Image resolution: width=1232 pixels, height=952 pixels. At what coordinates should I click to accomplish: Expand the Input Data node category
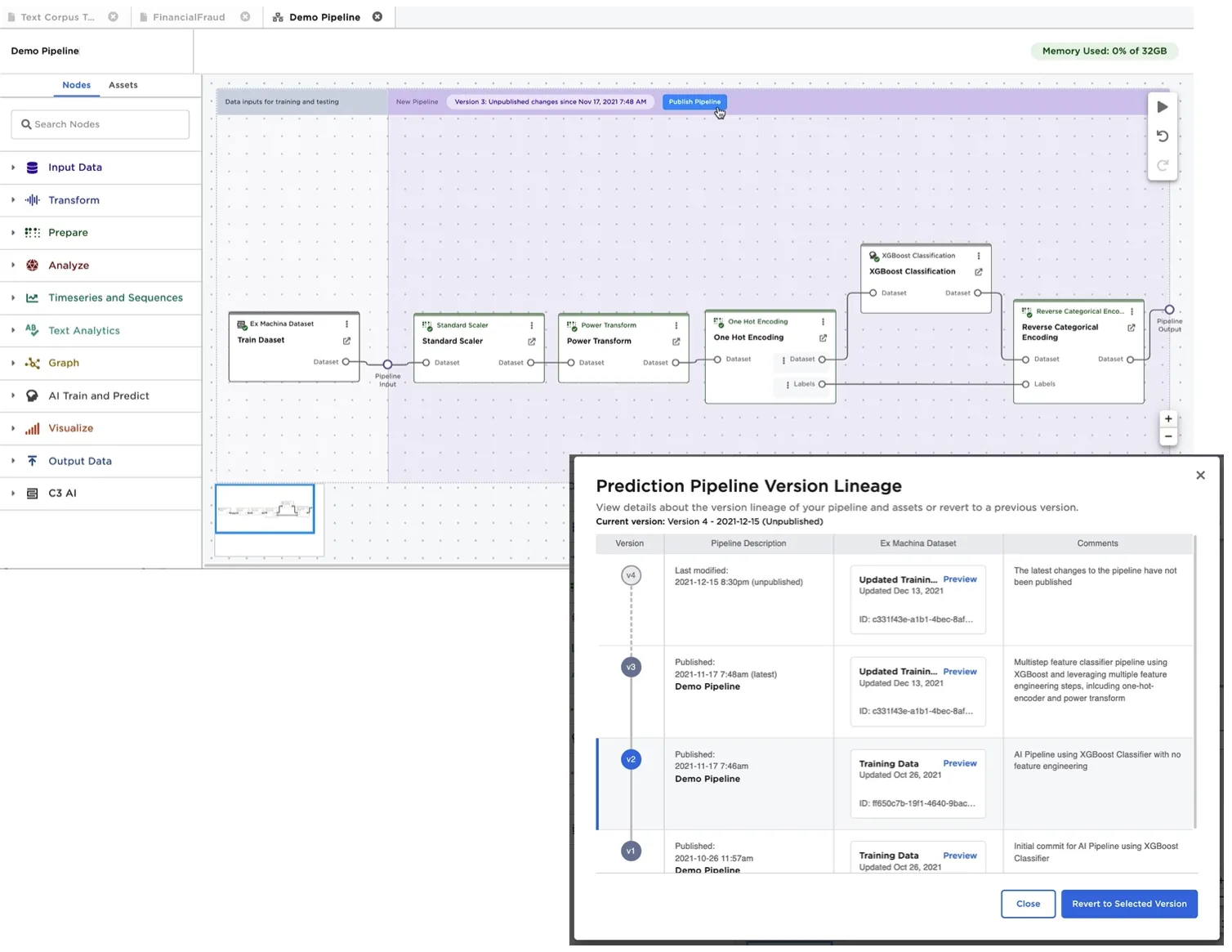point(13,168)
